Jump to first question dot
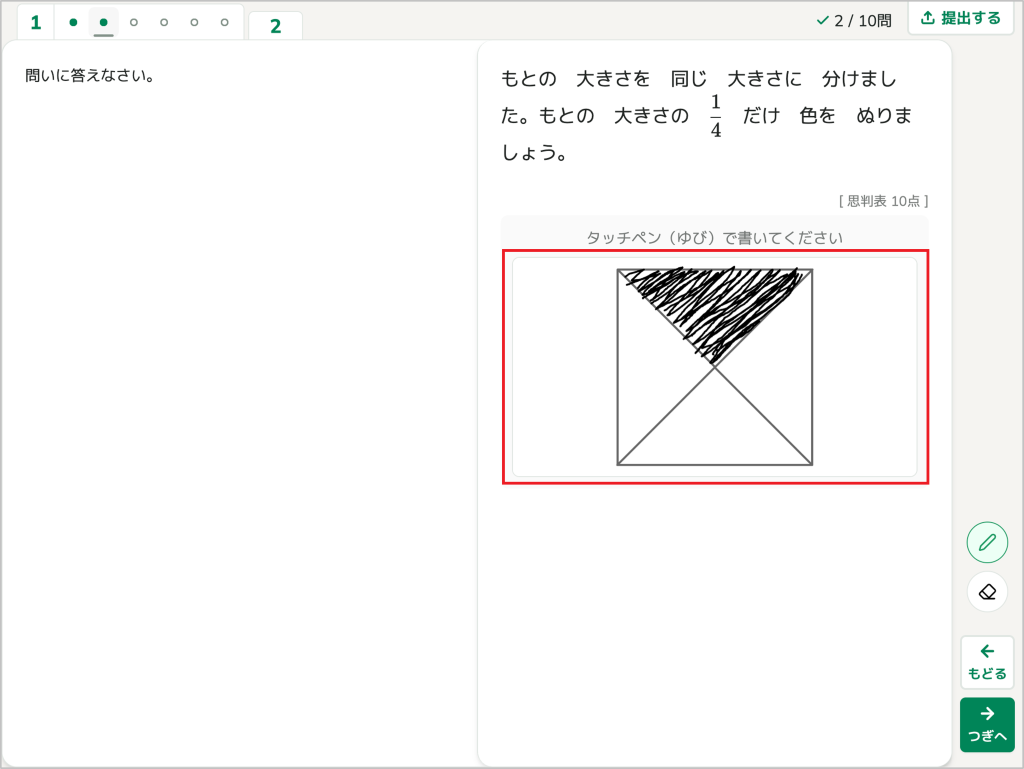Screen dimensions: 1024x769 click(x=73, y=22)
